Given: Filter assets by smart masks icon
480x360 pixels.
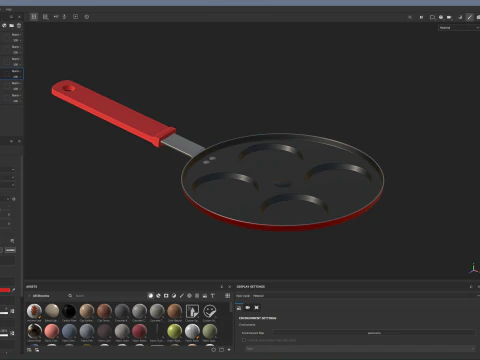Looking at the screenshot, I should [x=166, y=296].
